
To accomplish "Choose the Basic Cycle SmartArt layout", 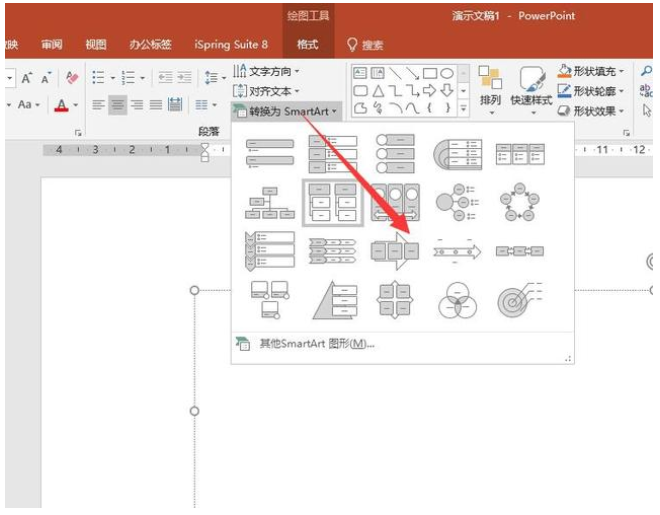I will pos(520,203).
